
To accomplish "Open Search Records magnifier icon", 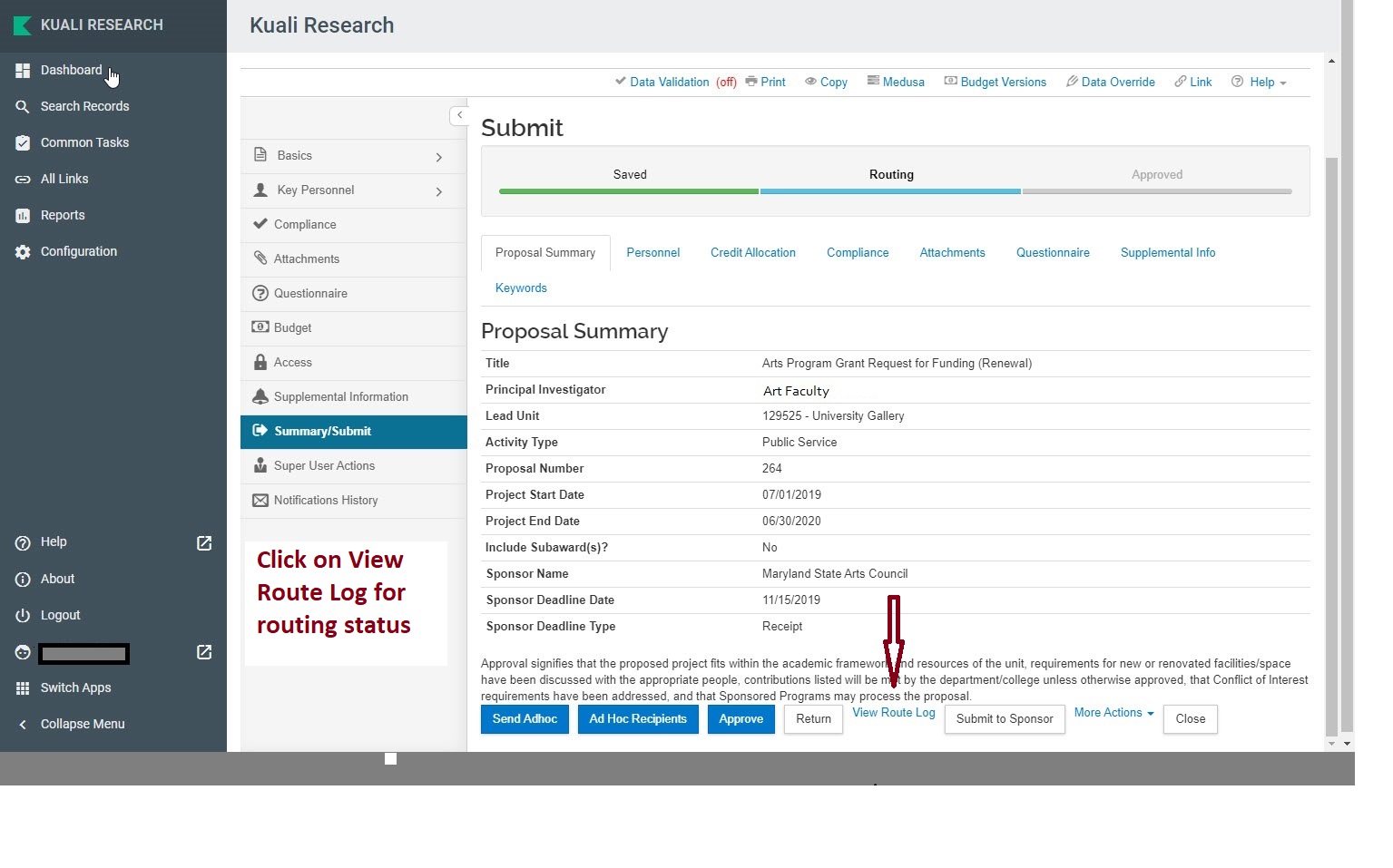I will click(23, 107).
